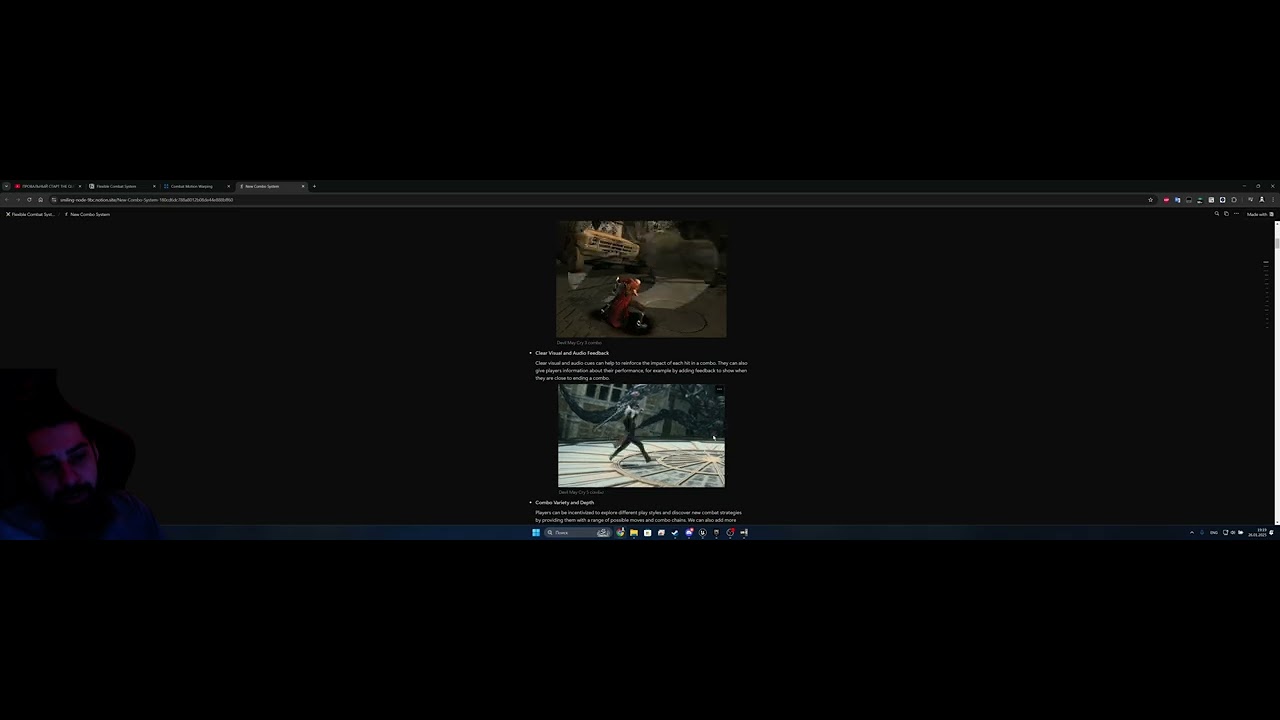Click the Devil May Cry 3 combo image

[641, 279]
